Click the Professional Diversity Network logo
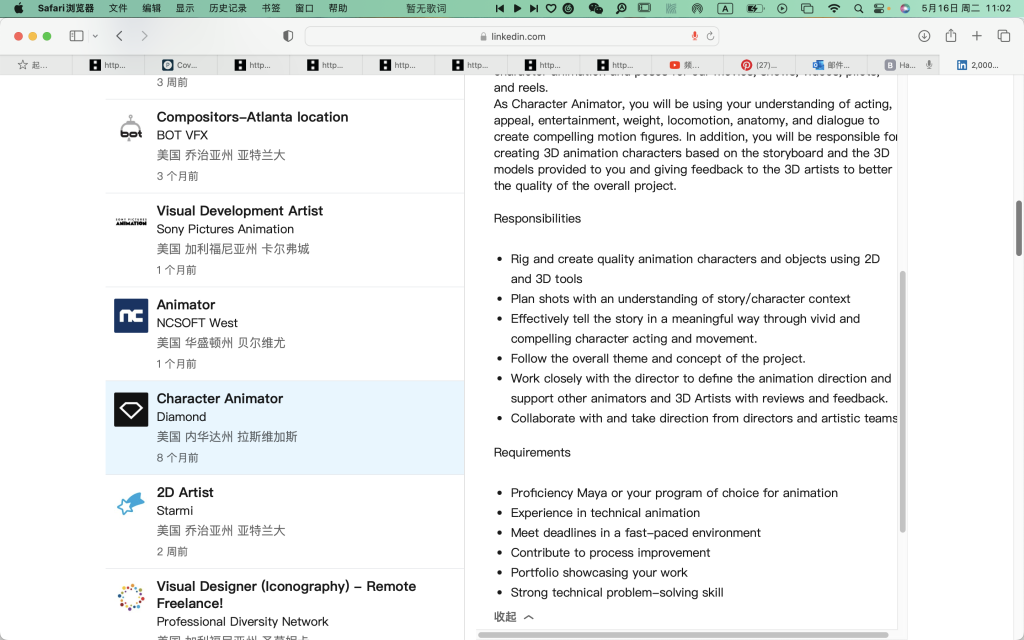This screenshot has width=1024, height=640. pos(131,597)
